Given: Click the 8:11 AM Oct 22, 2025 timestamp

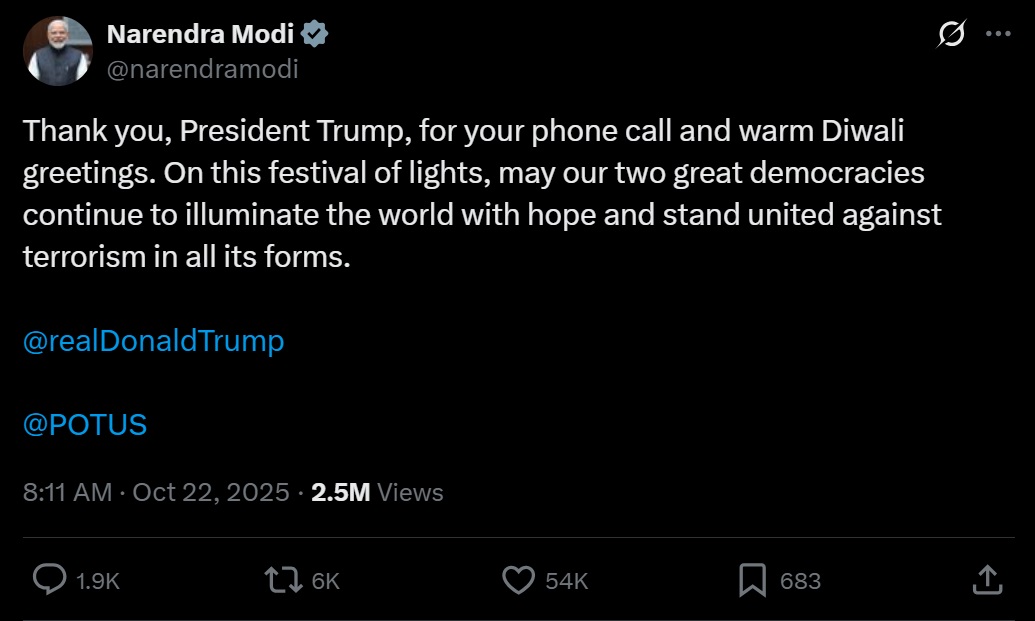Looking at the screenshot, I should pyautogui.click(x=155, y=492).
